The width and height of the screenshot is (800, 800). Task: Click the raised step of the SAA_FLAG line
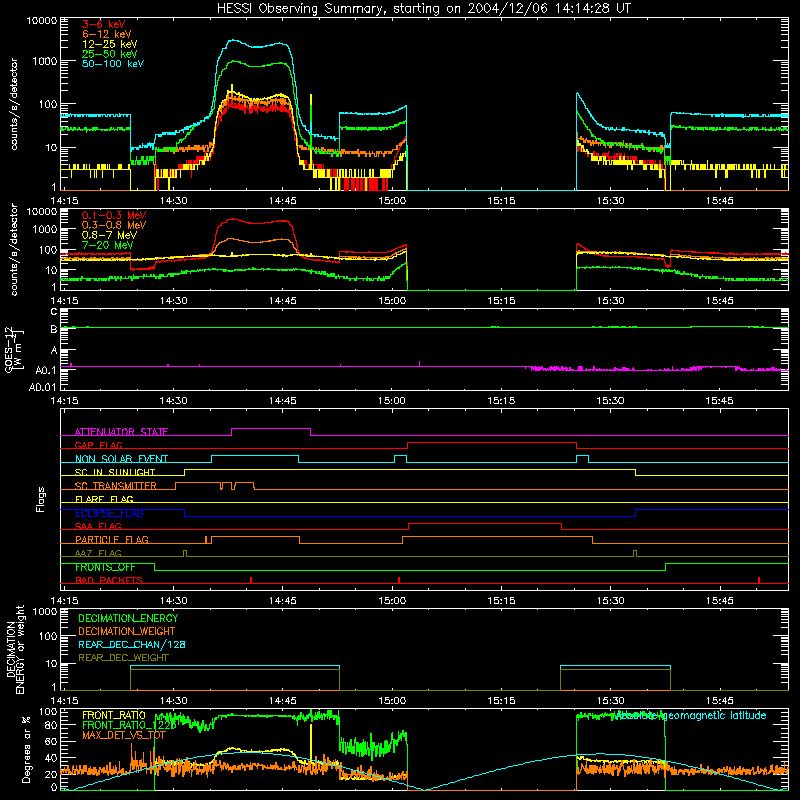[485, 523]
